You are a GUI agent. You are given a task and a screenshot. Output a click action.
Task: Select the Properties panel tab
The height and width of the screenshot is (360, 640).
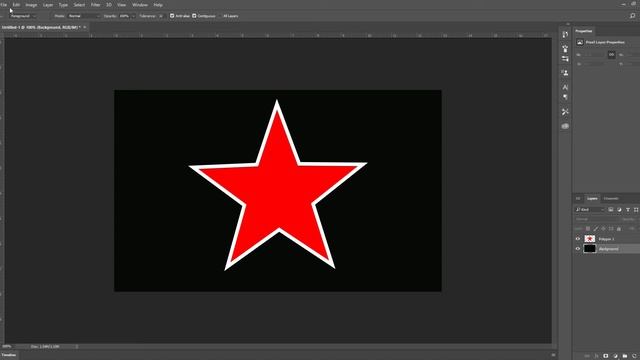tap(584, 31)
